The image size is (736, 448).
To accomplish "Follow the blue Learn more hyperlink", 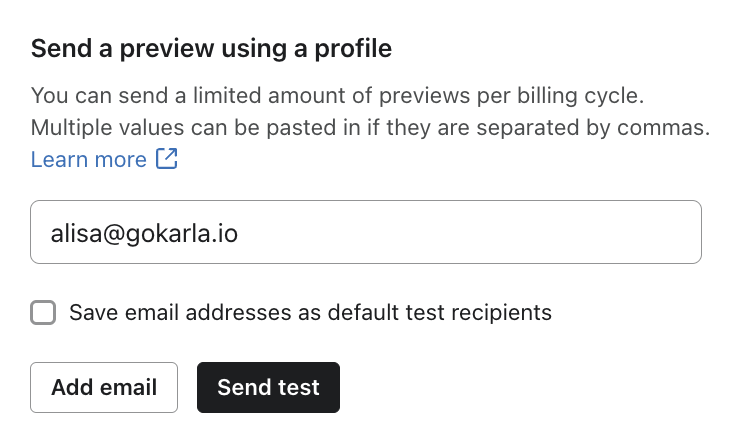I will [x=89, y=159].
